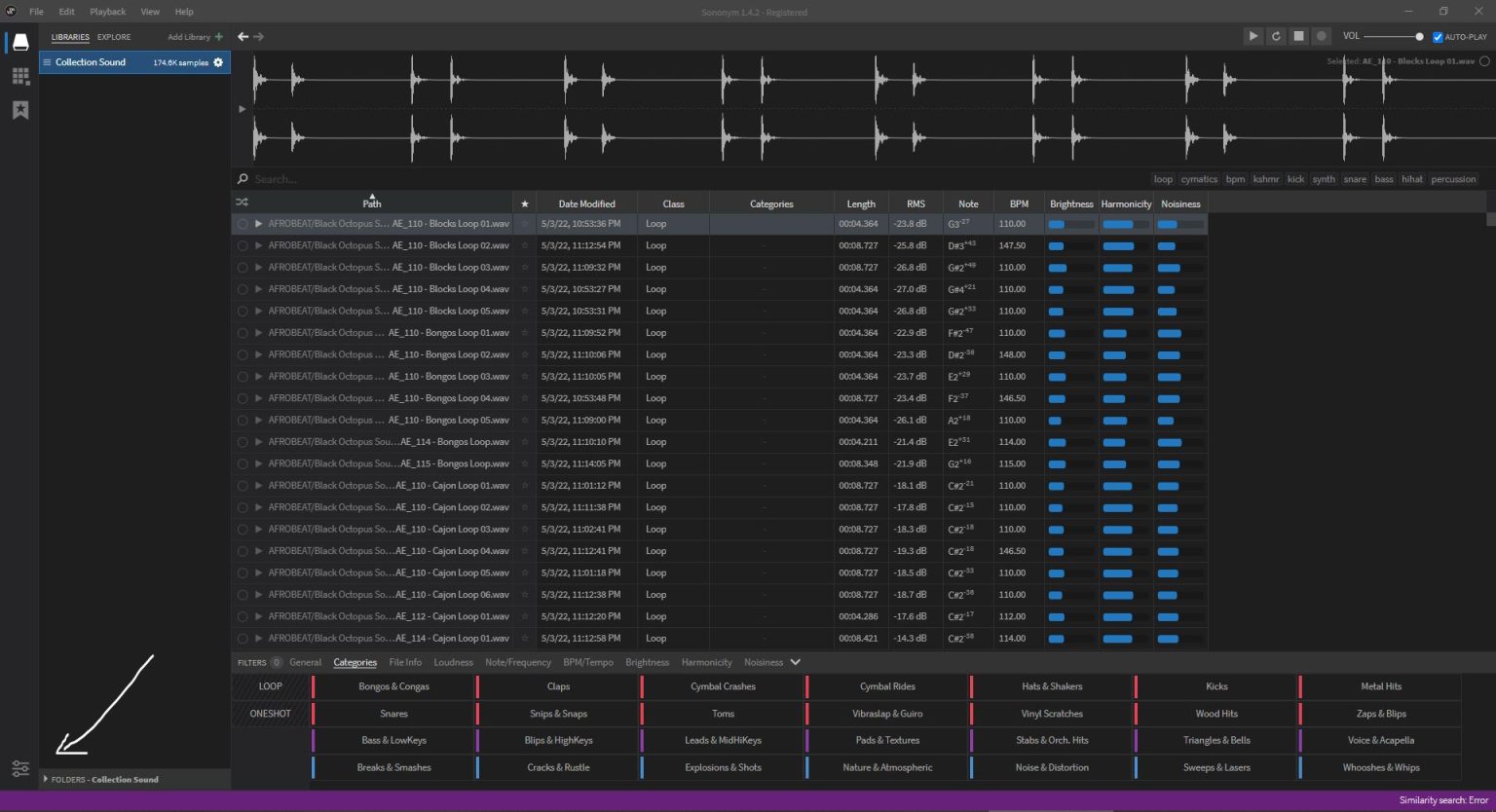Click the record circle button in transport

(x=1322, y=36)
